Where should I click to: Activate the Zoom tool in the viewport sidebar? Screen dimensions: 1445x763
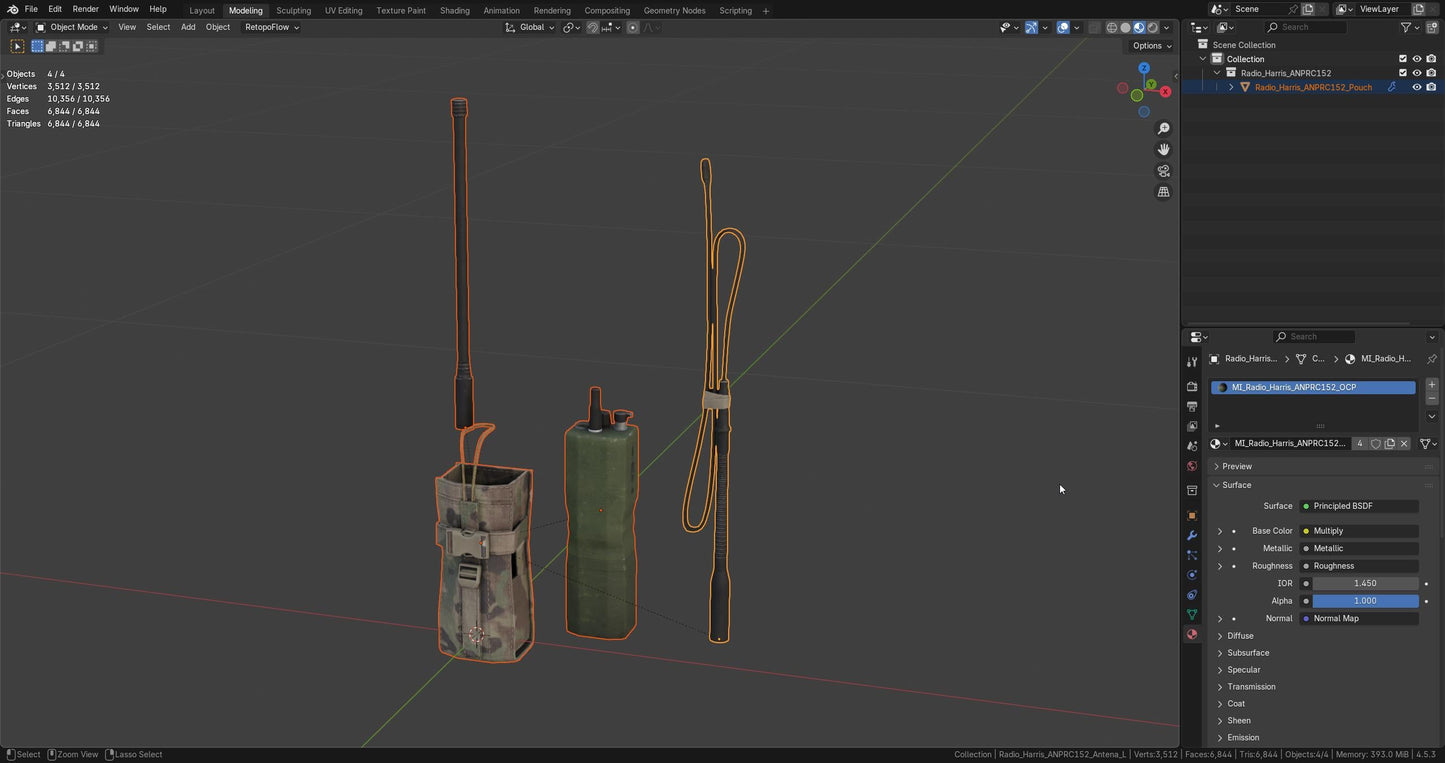click(x=1163, y=128)
